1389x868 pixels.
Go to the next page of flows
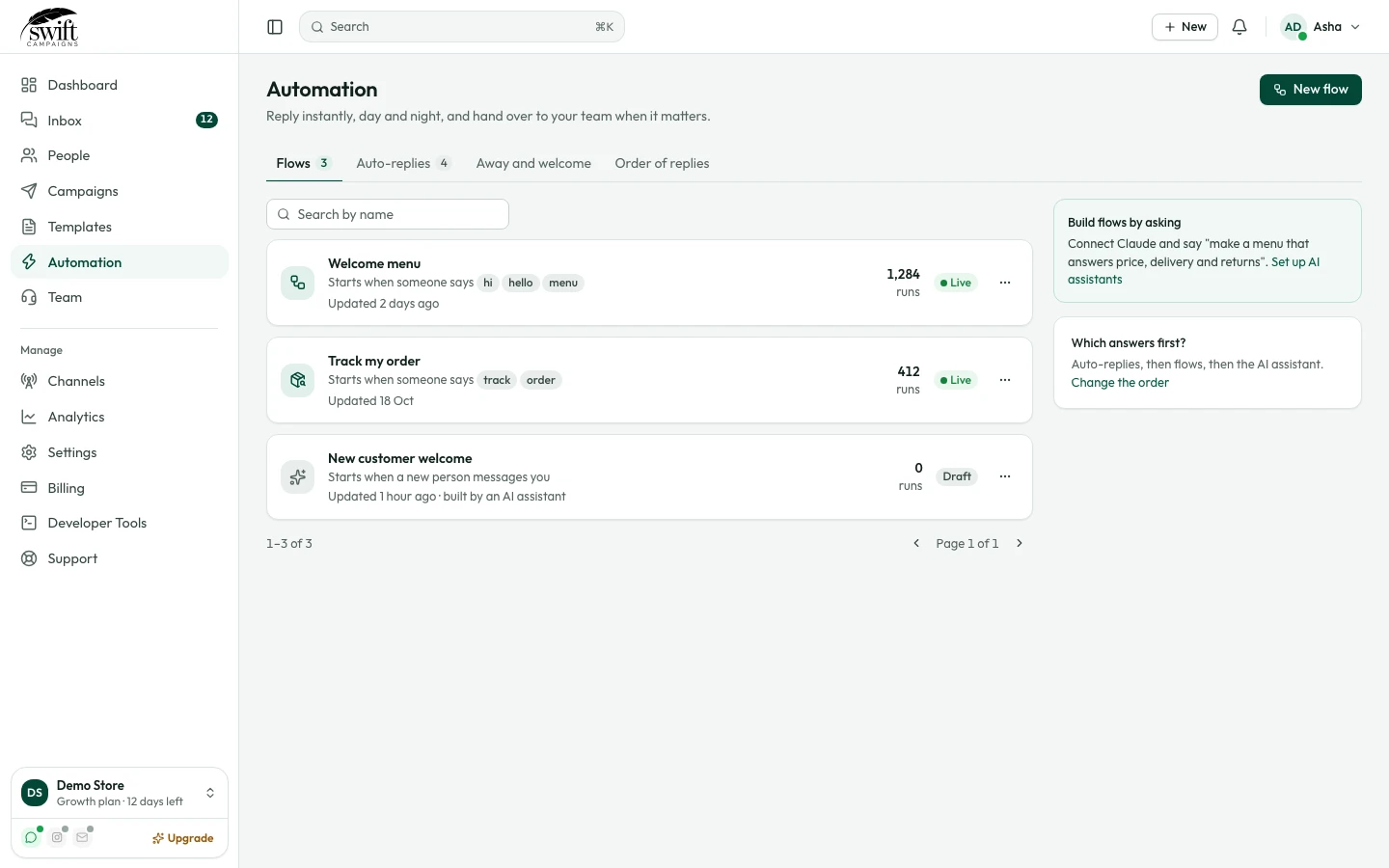tap(1020, 543)
